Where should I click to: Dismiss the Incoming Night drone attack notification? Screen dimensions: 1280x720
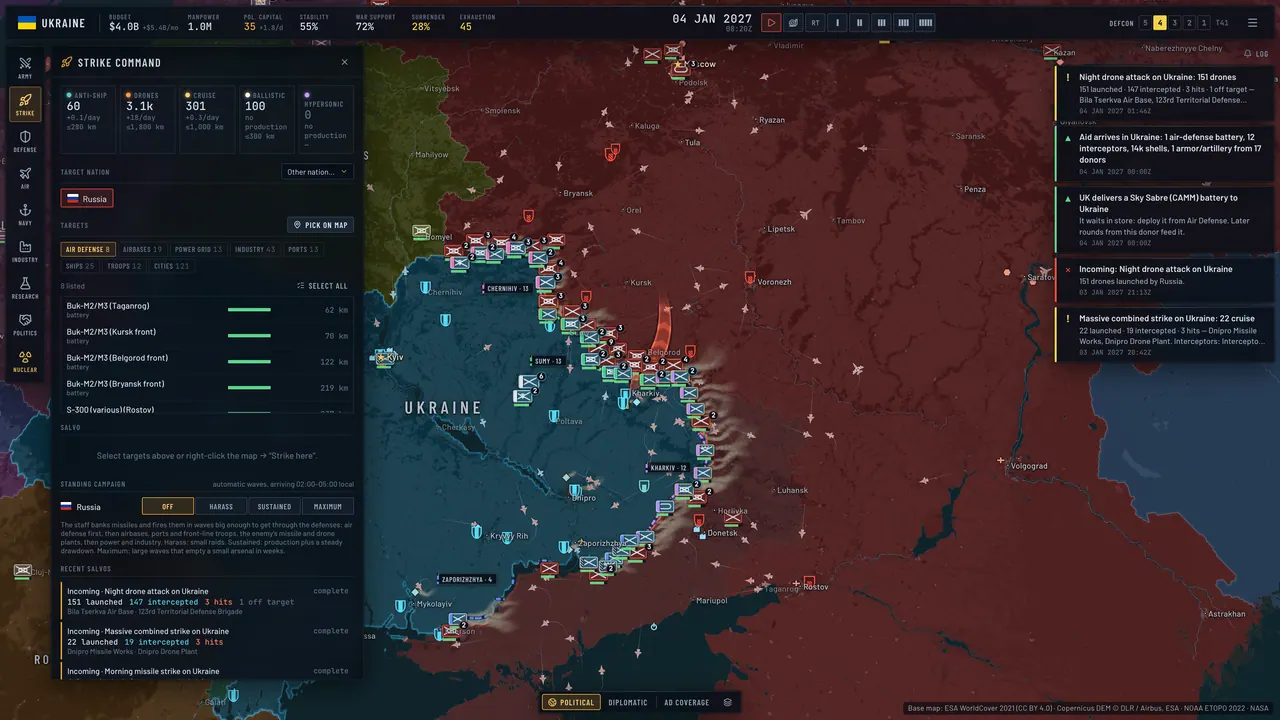point(1067,270)
